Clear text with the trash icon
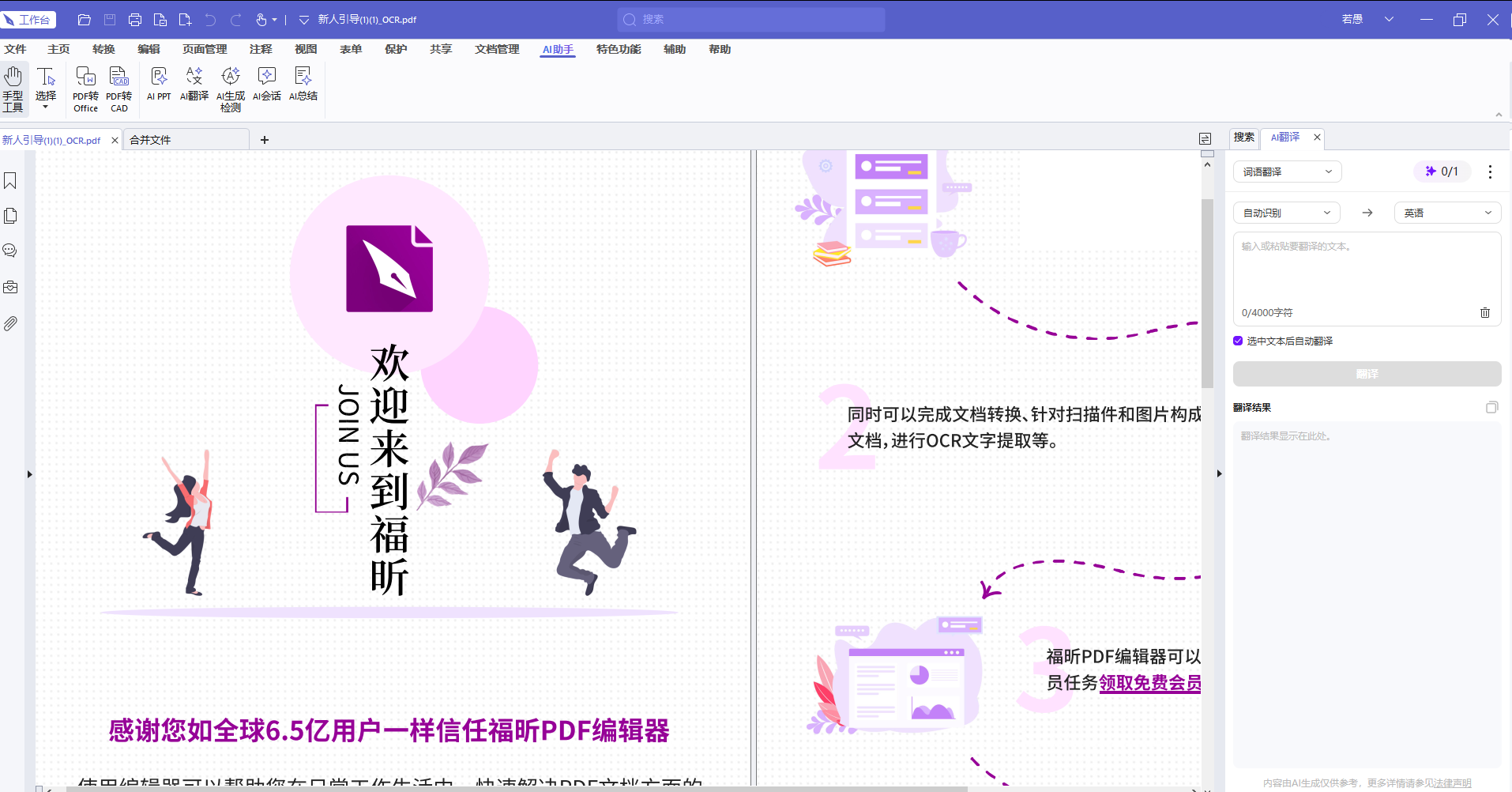 point(1485,313)
